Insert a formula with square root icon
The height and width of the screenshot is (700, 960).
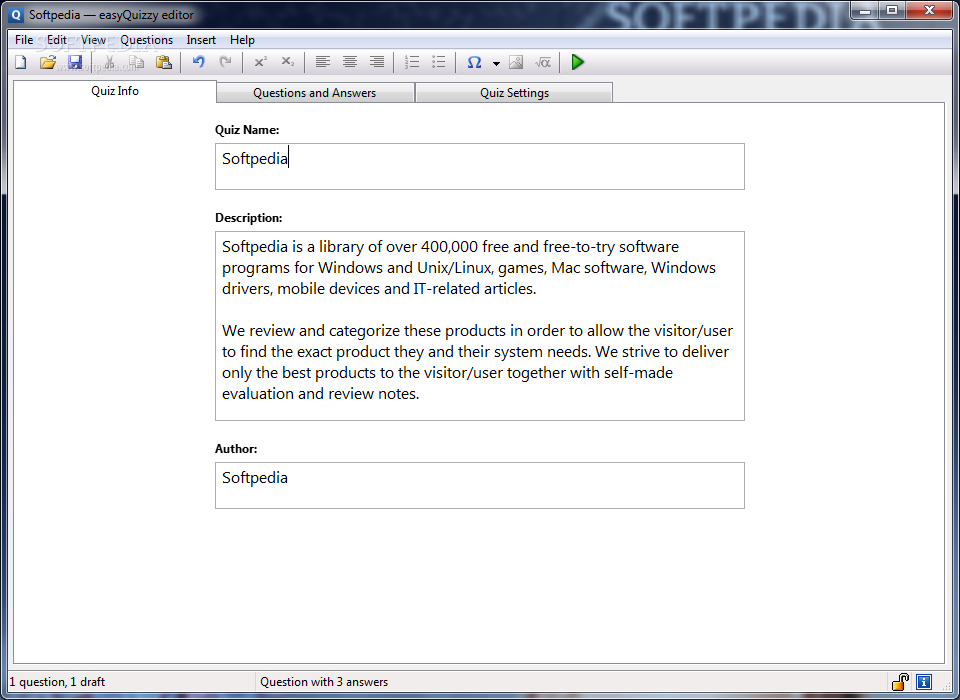pos(542,62)
